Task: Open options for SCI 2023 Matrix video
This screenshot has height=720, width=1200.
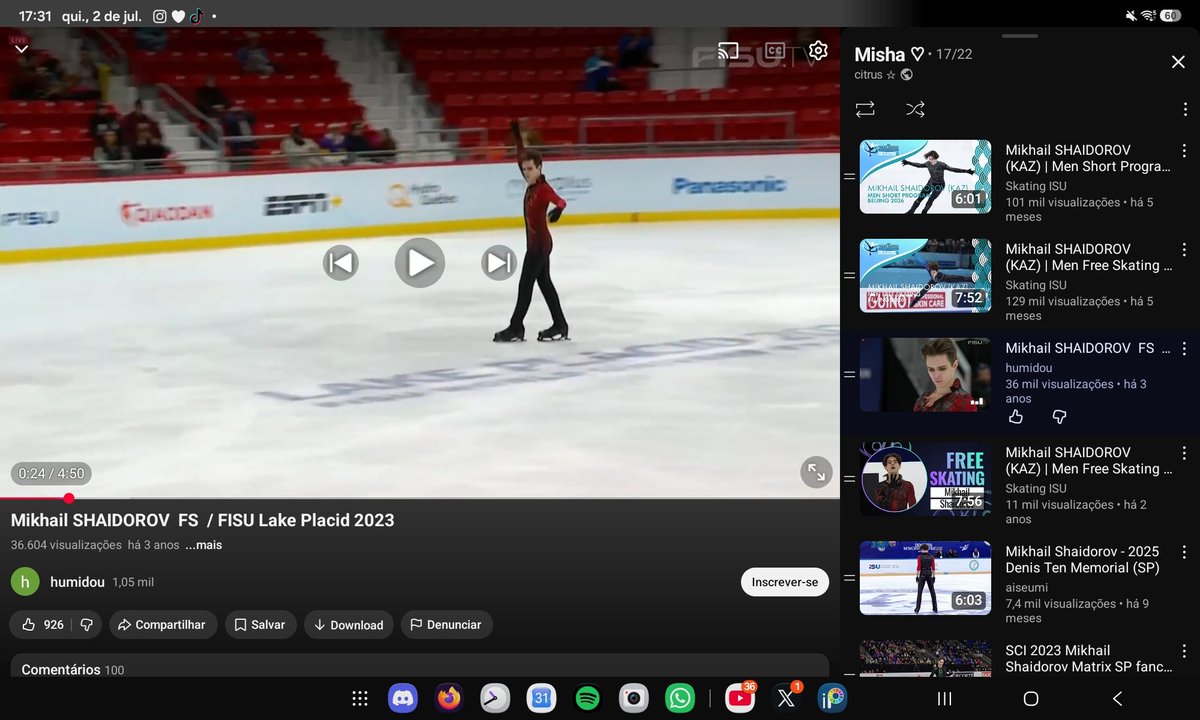Action: tap(1184, 651)
